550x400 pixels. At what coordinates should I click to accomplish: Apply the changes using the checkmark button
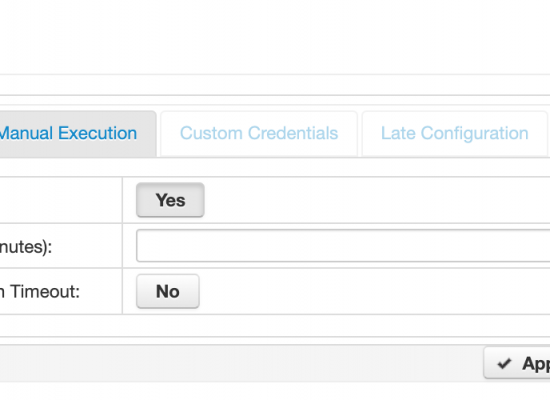click(517, 363)
